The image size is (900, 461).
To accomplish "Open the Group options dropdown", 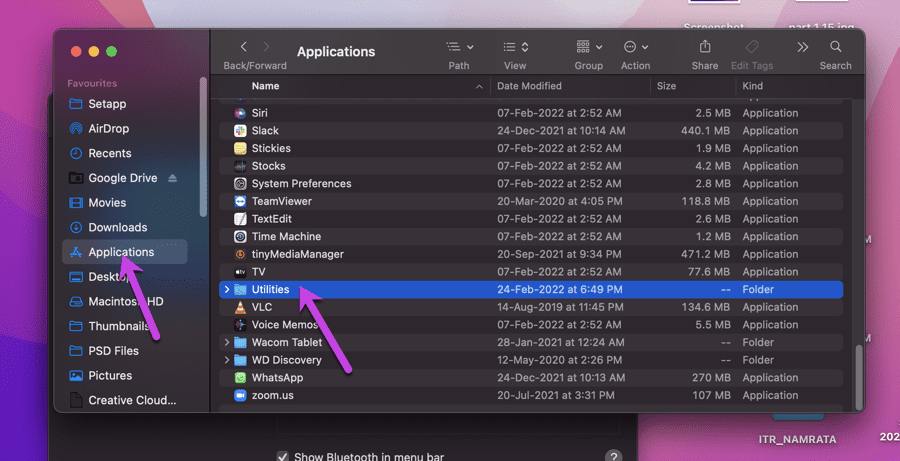I will [589, 47].
